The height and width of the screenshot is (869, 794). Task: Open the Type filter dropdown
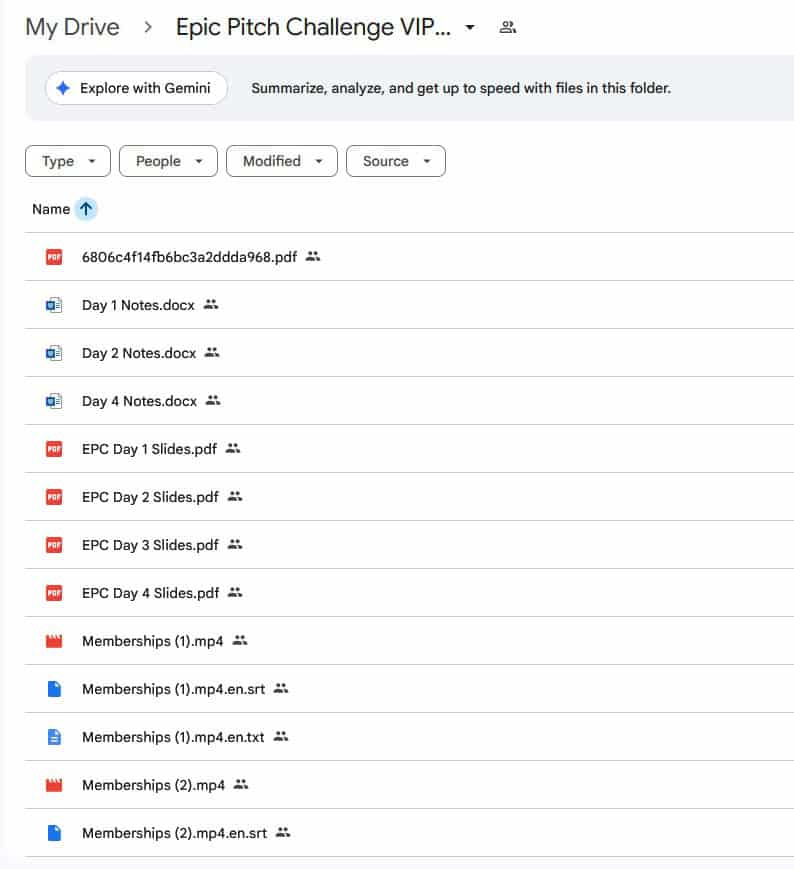[68, 161]
